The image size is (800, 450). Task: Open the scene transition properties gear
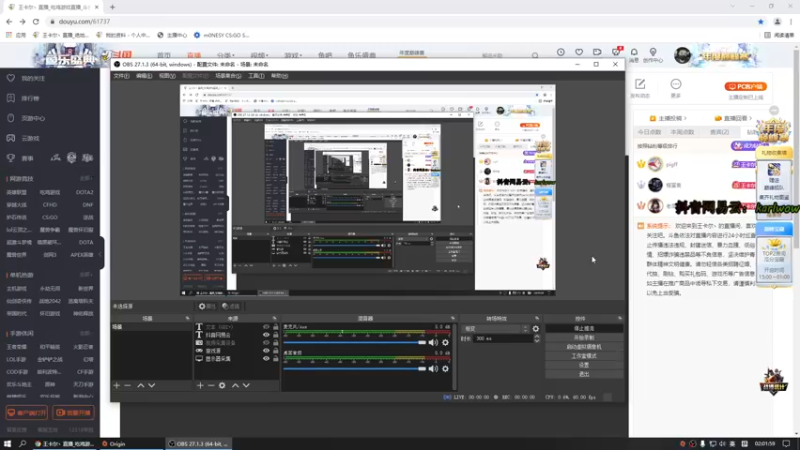[536, 329]
